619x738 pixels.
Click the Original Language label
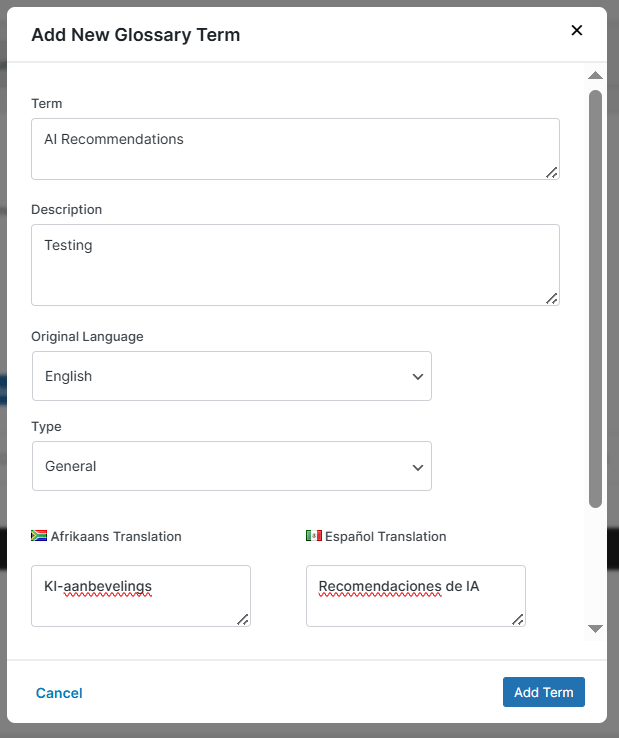[87, 336]
